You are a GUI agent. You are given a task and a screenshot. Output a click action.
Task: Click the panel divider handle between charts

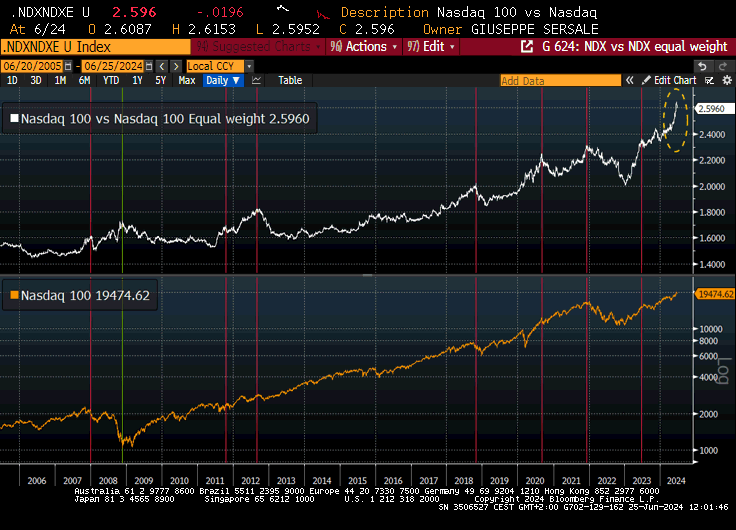pyautogui.click(x=368, y=275)
